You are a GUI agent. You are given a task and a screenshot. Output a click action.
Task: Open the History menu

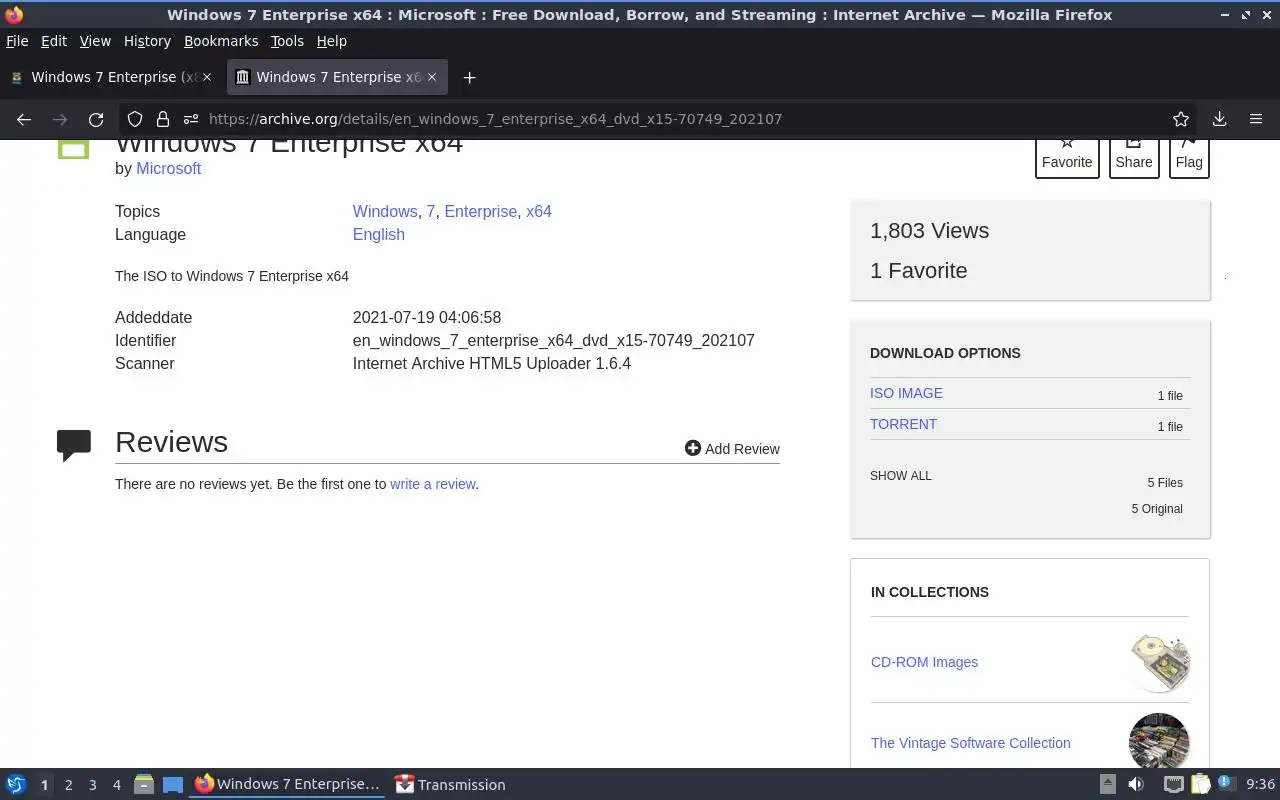pos(147,41)
